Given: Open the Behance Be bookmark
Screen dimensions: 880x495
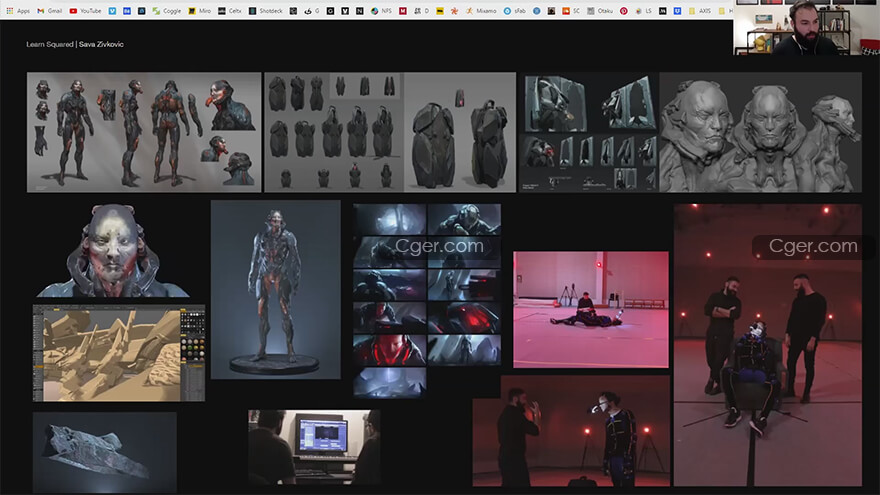Looking at the screenshot, I should [127, 11].
